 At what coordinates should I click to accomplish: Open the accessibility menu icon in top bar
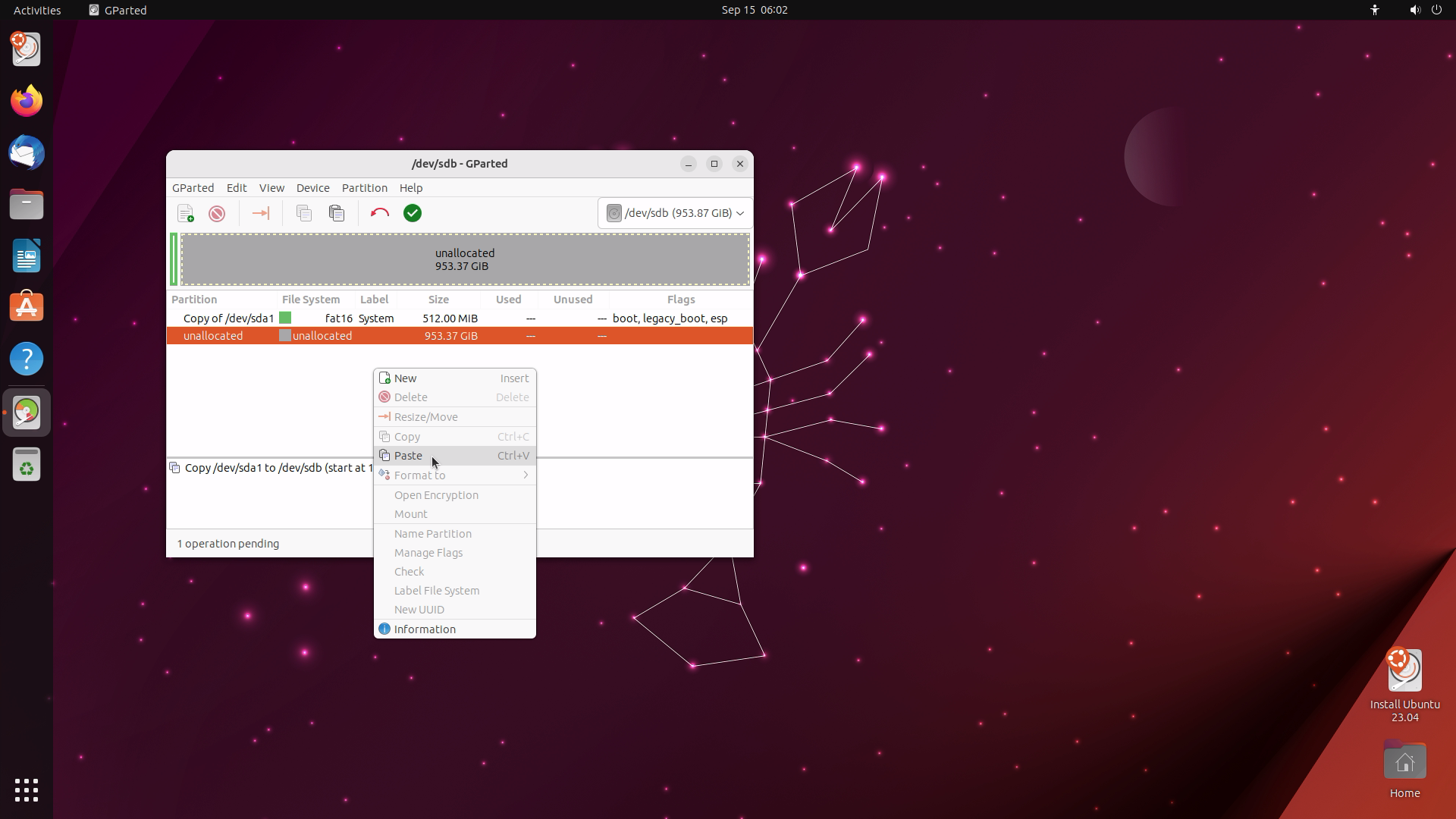1375,10
